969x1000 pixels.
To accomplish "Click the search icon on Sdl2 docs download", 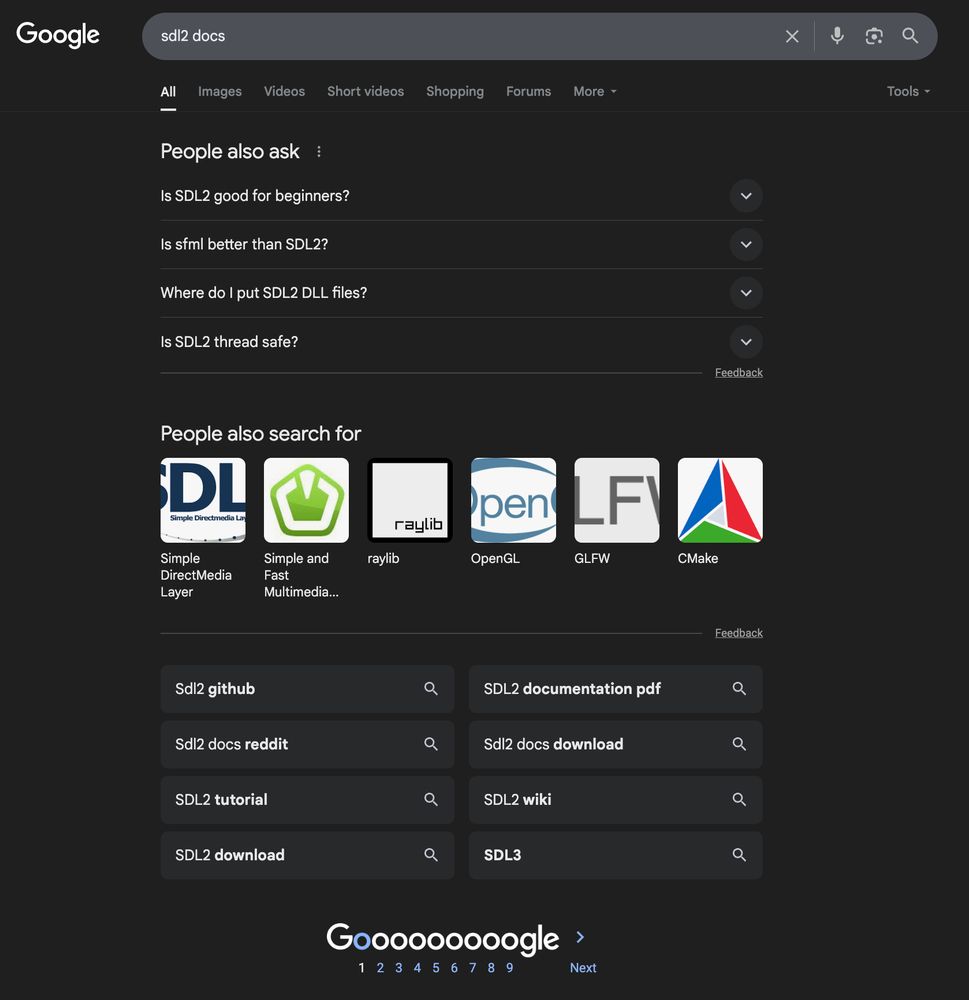I will click(739, 744).
